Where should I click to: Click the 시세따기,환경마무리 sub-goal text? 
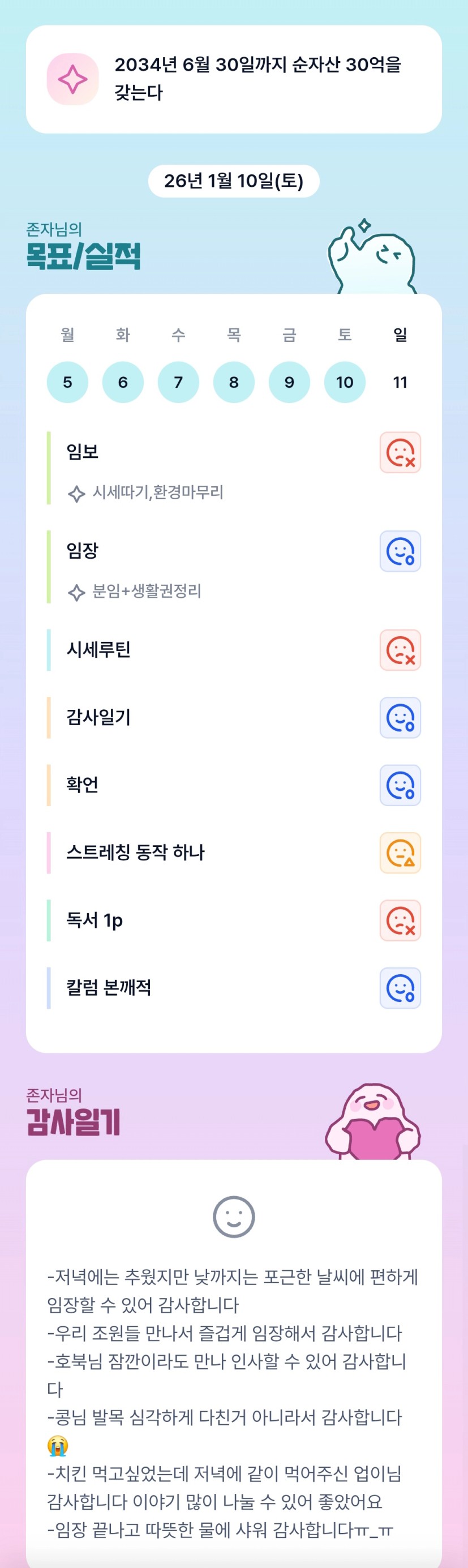click(158, 492)
